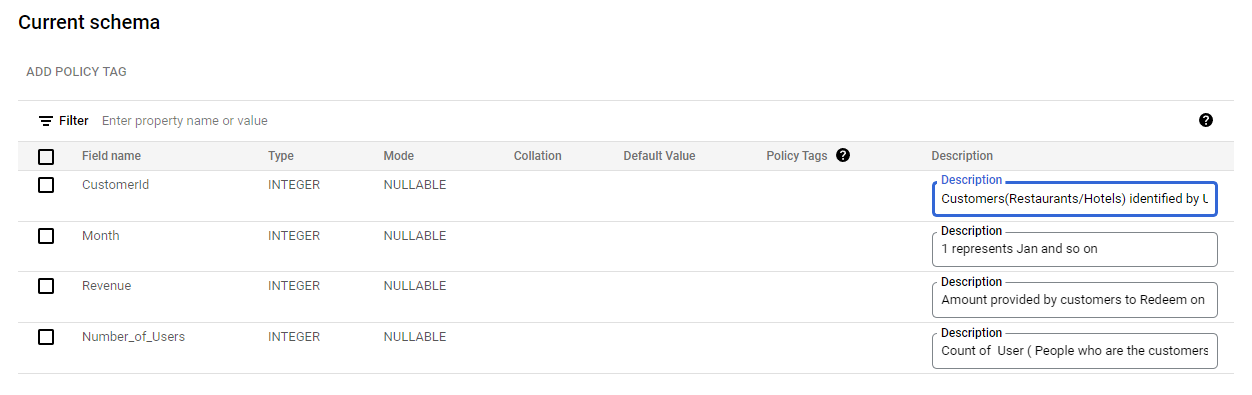This screenshot has width=1252, height=395.
Task: Open the help icon beside filter bar
Action: click(1206, 120)
